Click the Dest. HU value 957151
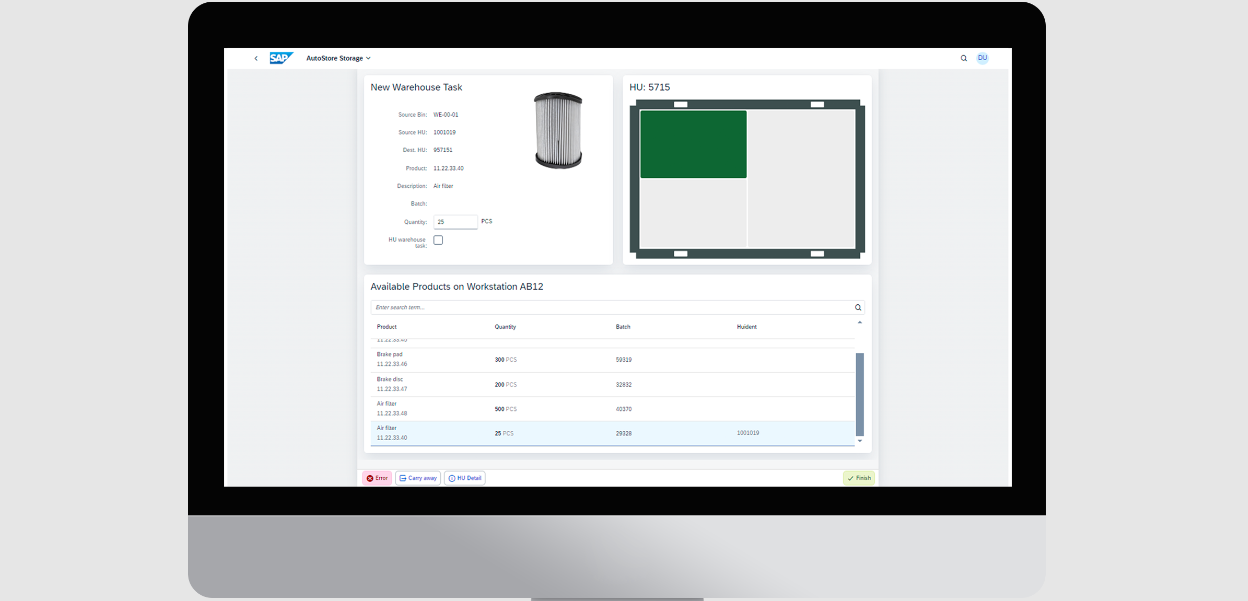 [443, 150]
